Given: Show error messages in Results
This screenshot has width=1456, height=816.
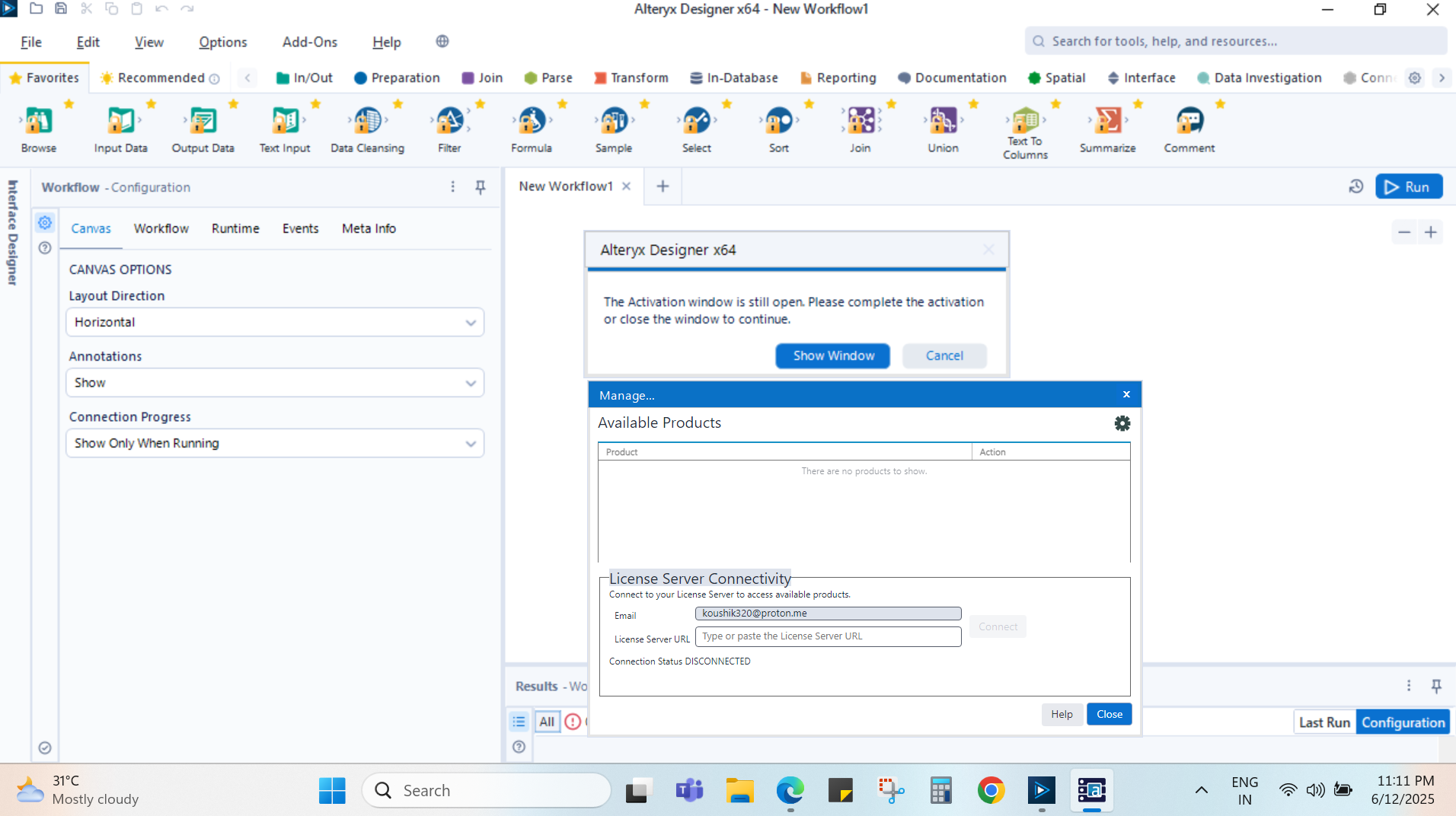Looking at the screenshot, I should pyautogui.click(x=573, y=722).
